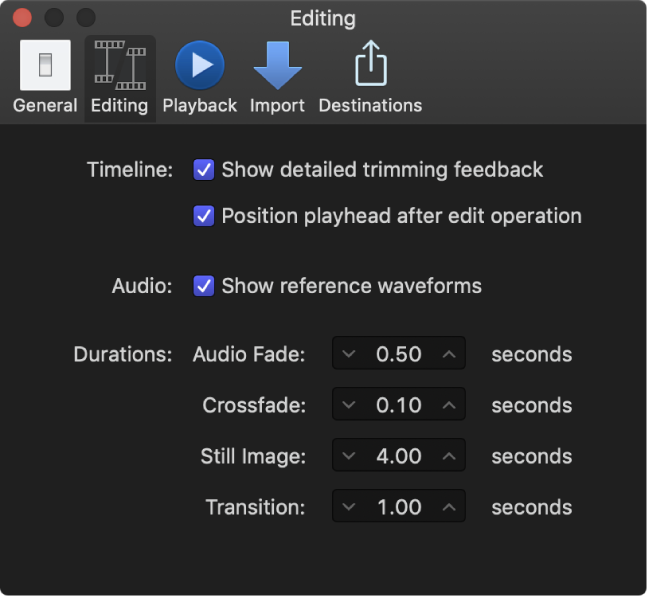The width and height of the screenshot is (649, 596).
Task: Decrease Still Image duration with down chevron
Action: click(x=348, y=456)
